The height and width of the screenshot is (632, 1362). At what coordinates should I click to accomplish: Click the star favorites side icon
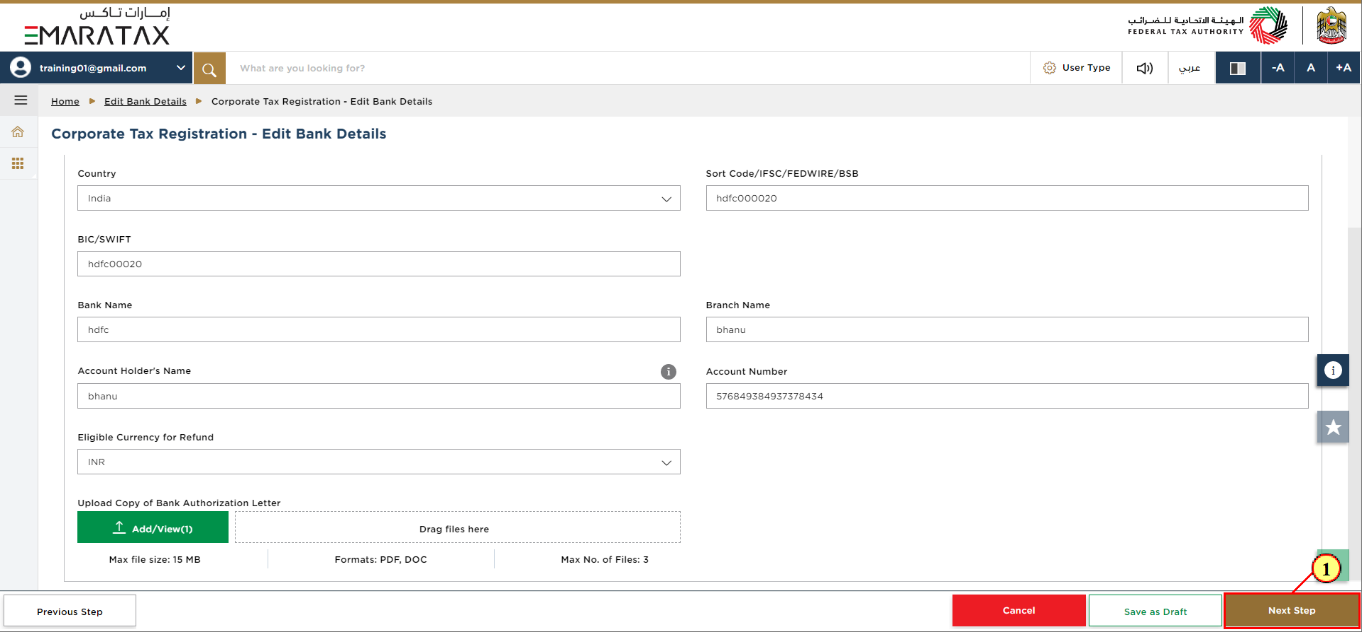1332,427
